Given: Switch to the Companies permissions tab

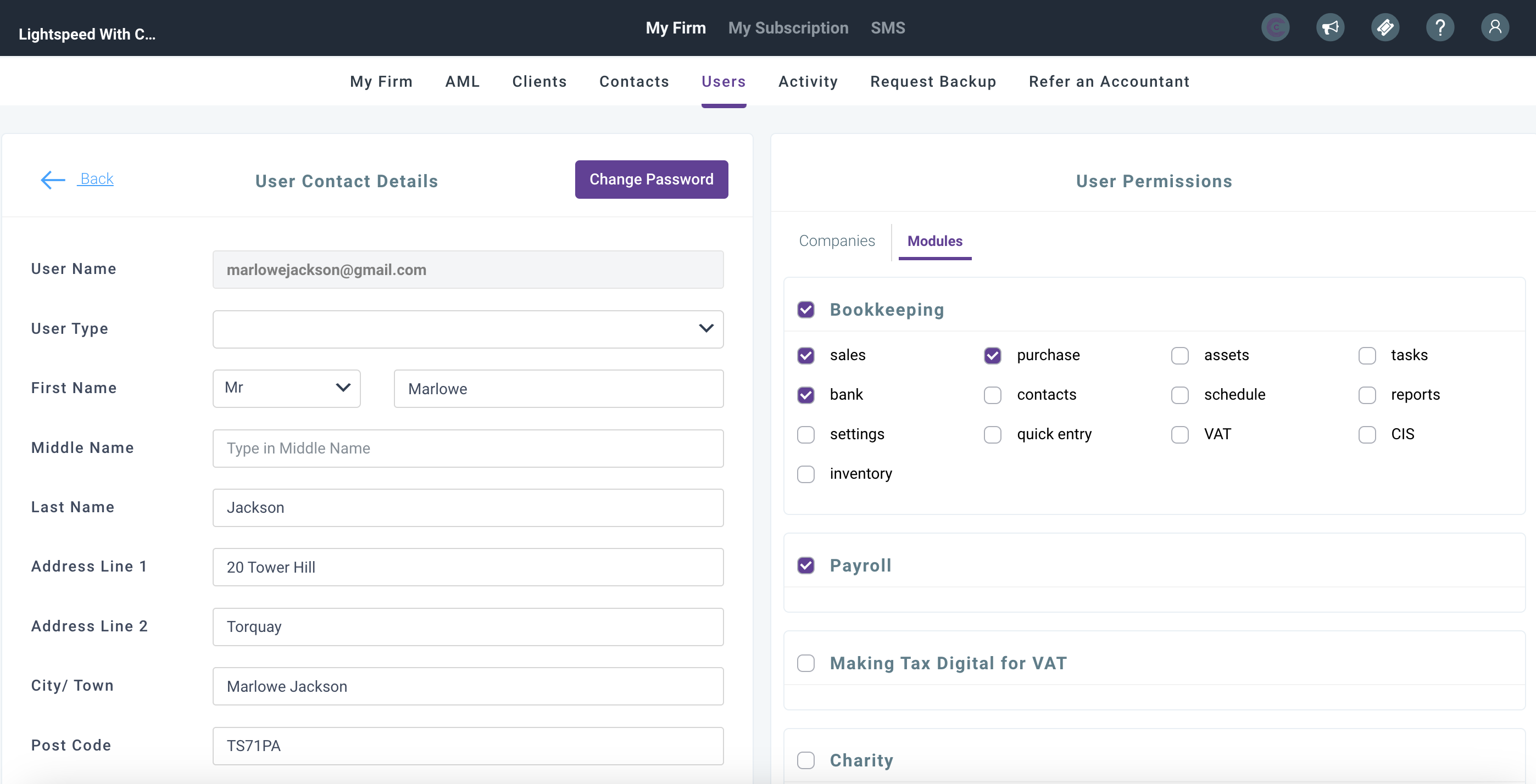Looking at the screenshot, I should pyautogui.click(x=837, y=240).
